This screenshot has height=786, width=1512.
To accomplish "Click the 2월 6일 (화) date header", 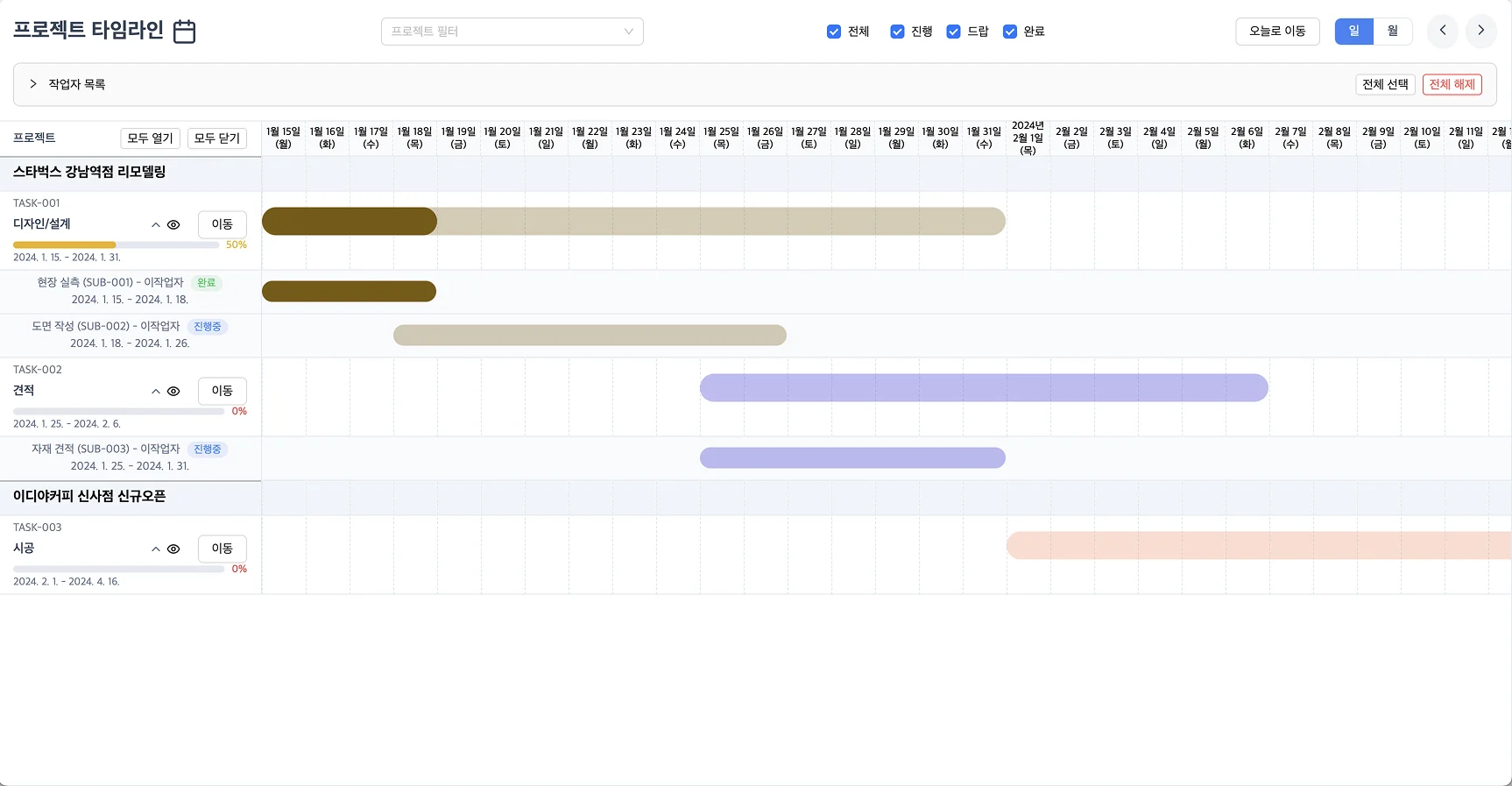I will [1247, 138].
